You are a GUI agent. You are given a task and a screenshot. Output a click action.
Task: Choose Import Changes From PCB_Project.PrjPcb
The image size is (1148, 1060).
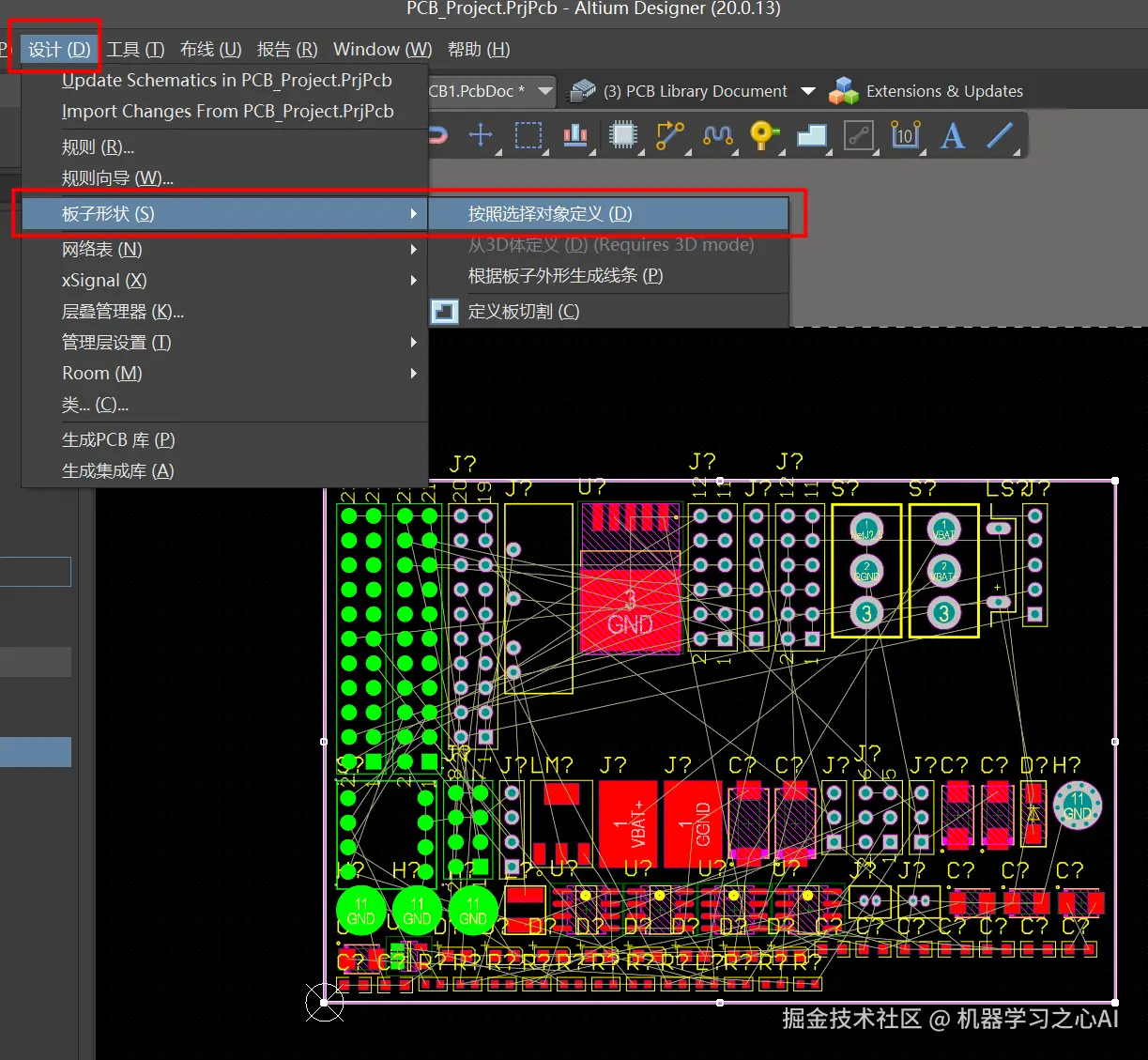226,111
